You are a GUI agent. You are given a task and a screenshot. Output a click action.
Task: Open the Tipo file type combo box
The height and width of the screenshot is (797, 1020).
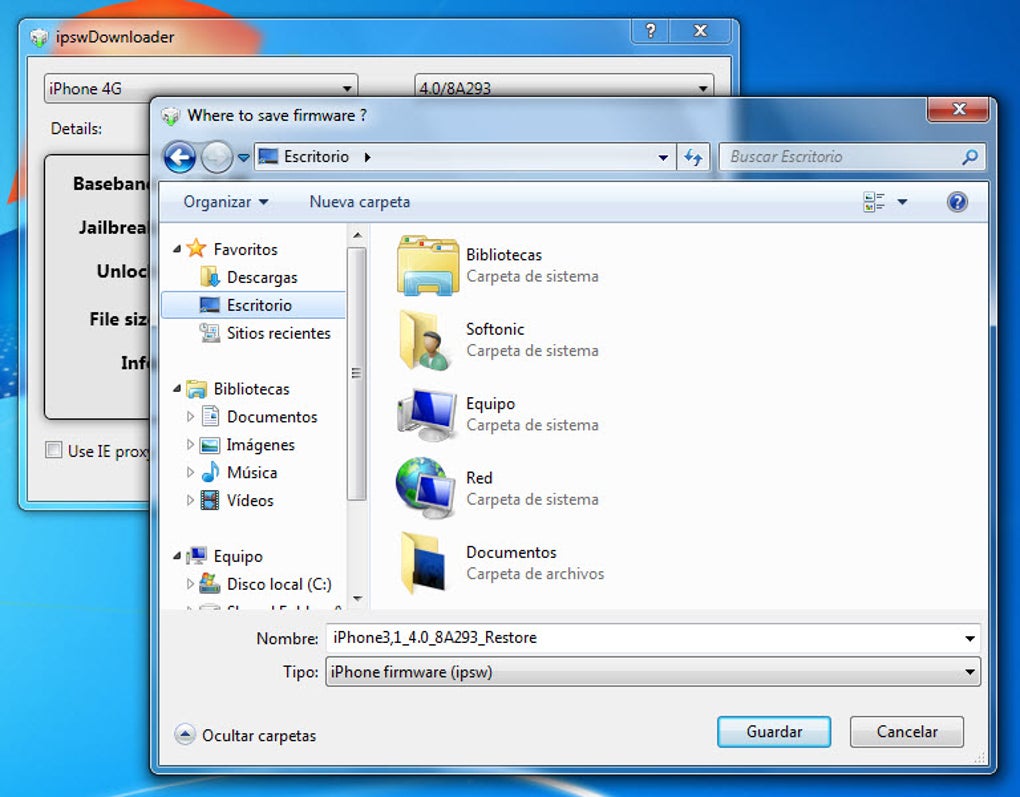652,671
